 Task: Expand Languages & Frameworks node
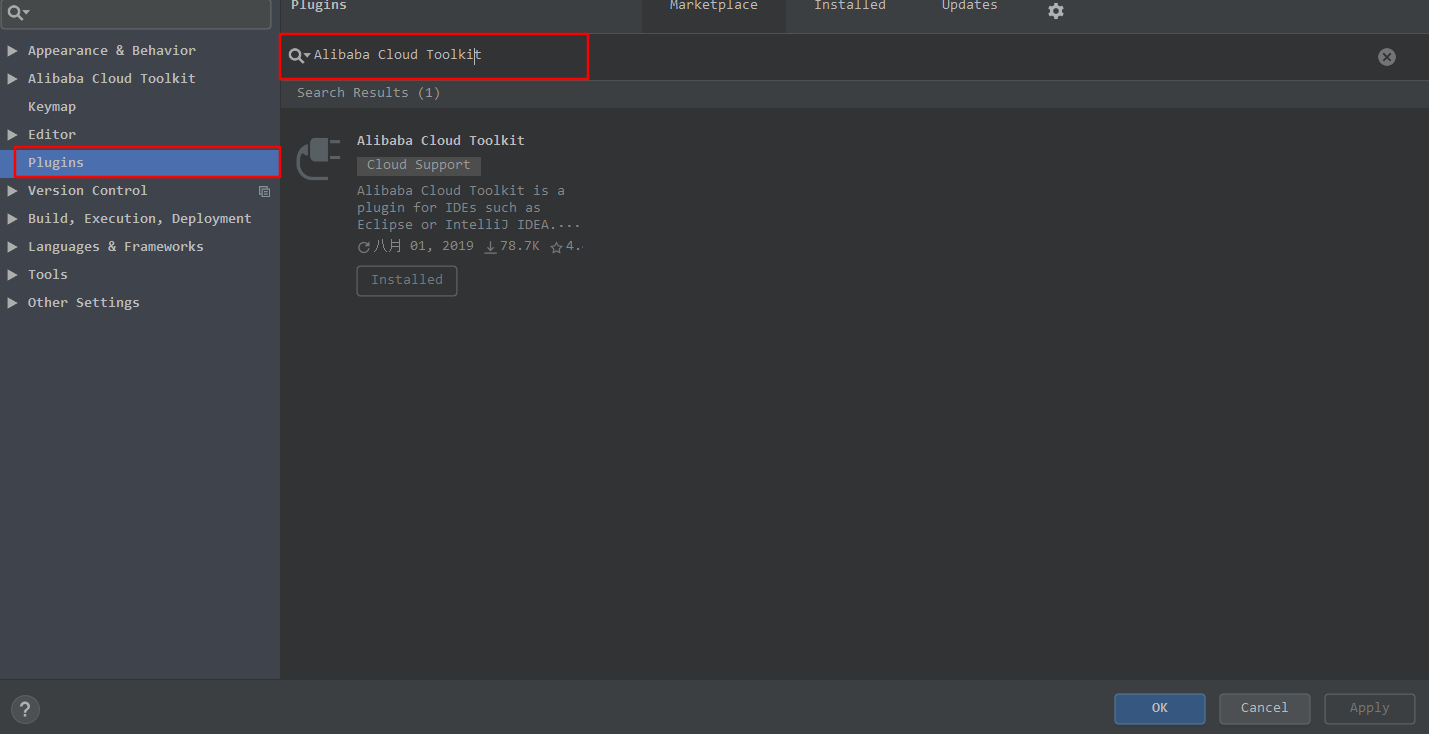click(12, 247)
